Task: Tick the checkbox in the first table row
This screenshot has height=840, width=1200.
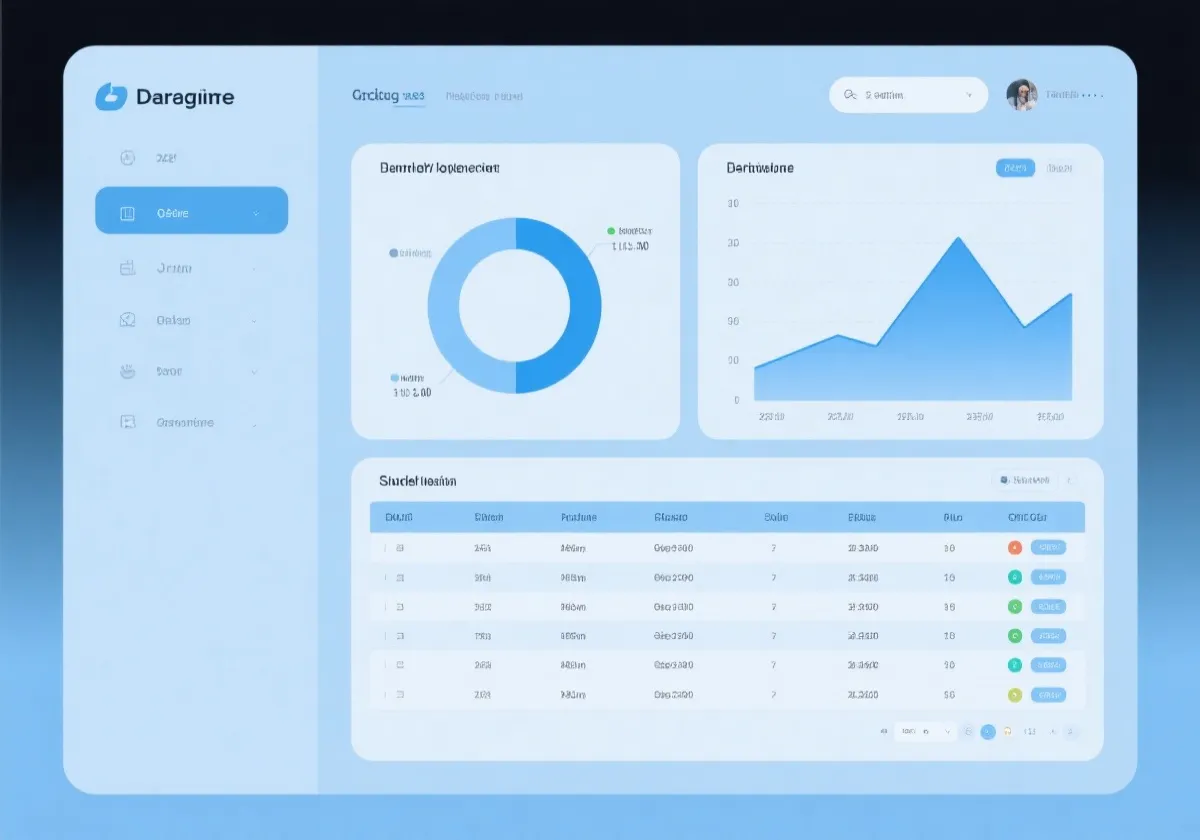Action: click(400, 548)
